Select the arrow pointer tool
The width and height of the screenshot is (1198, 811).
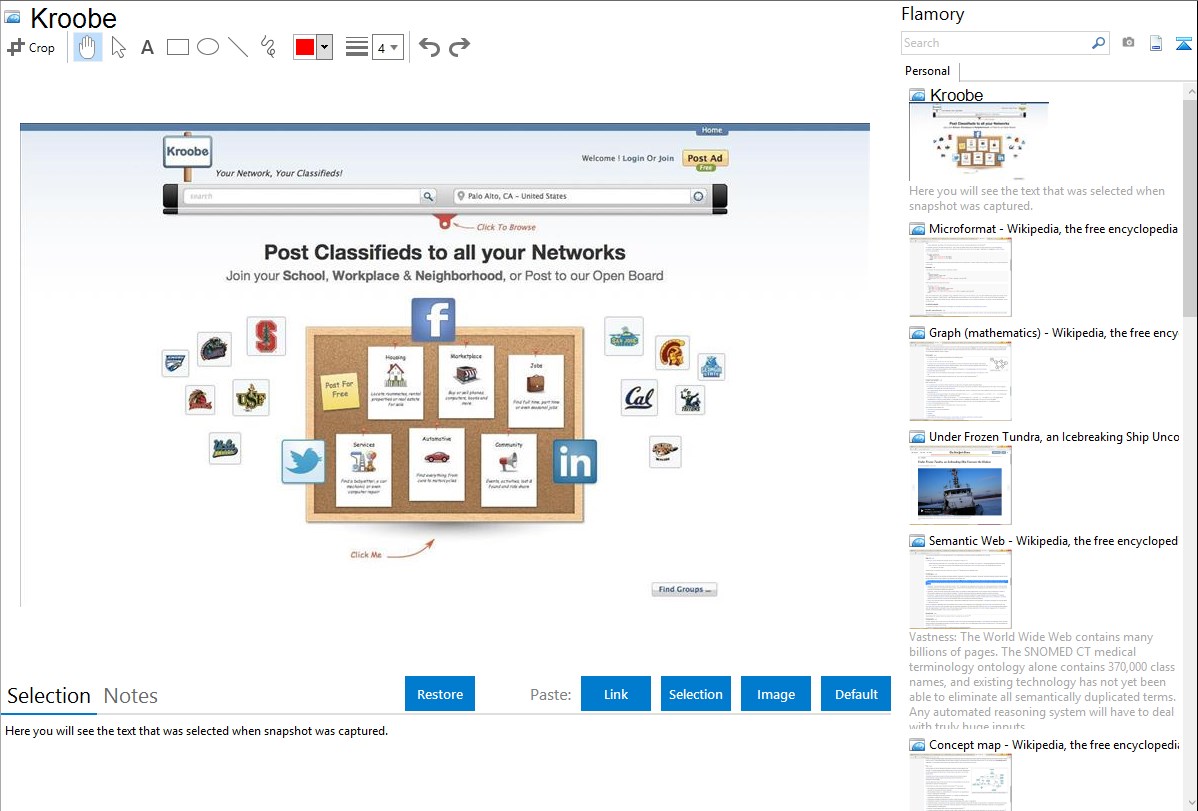(x=118, y=47)
